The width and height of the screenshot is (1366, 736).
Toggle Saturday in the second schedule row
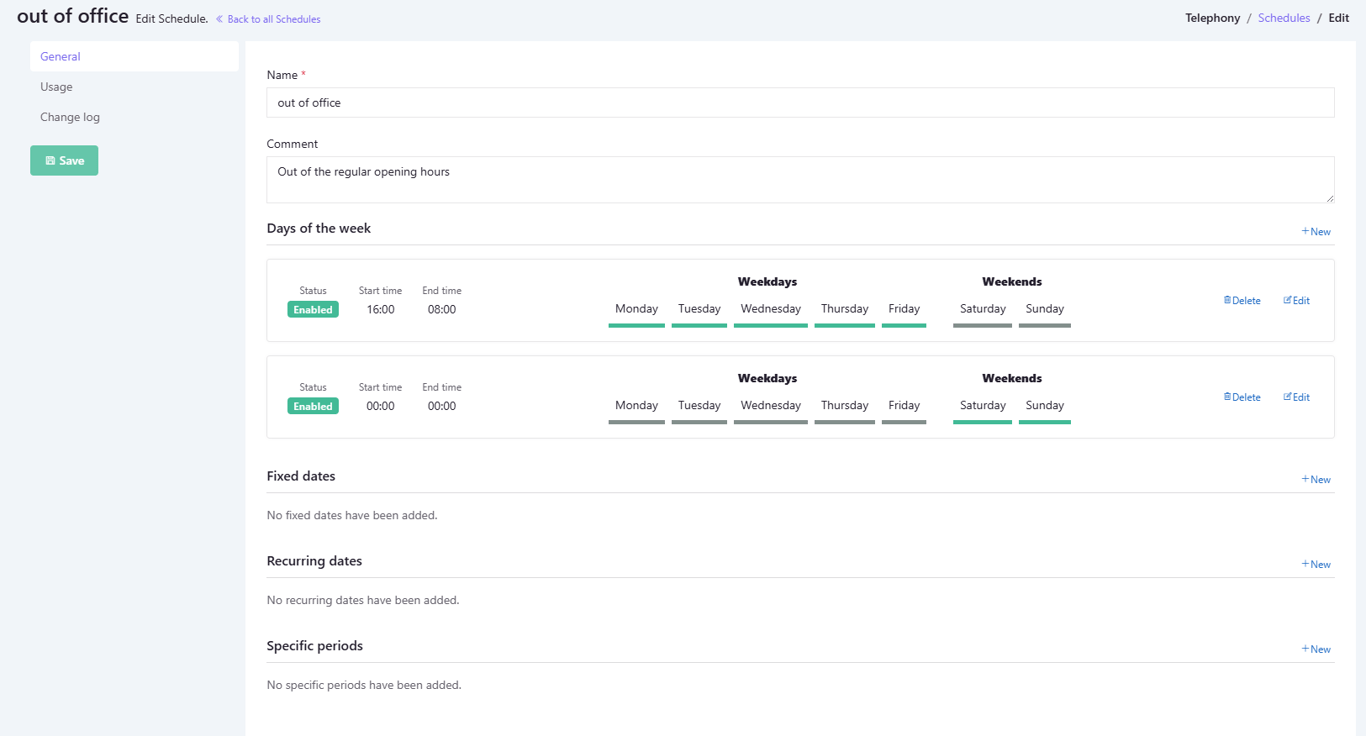[x=982, y=406]
